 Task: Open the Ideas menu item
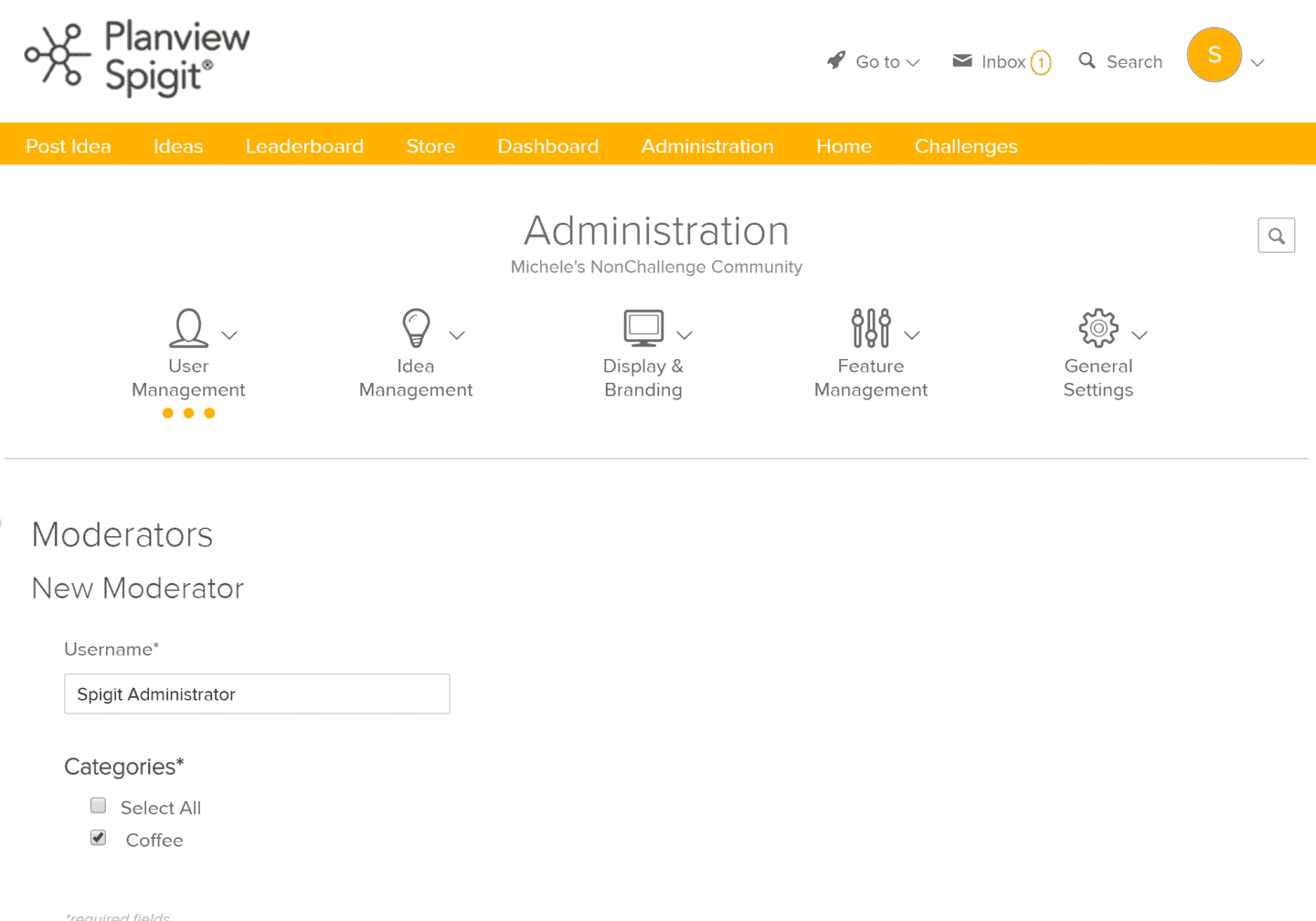coord(178,146)
